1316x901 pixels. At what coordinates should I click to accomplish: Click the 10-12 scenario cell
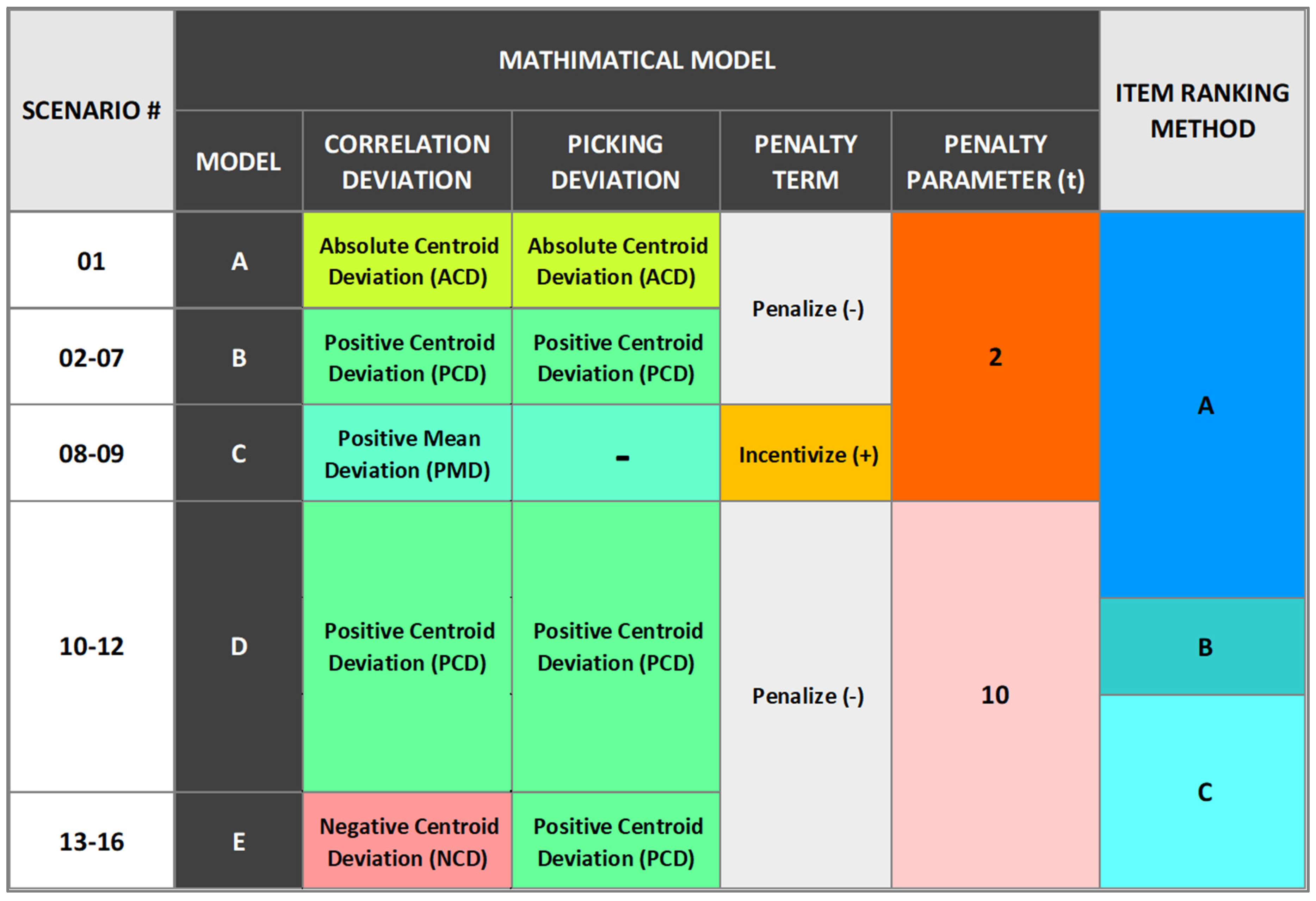[91, 646]
